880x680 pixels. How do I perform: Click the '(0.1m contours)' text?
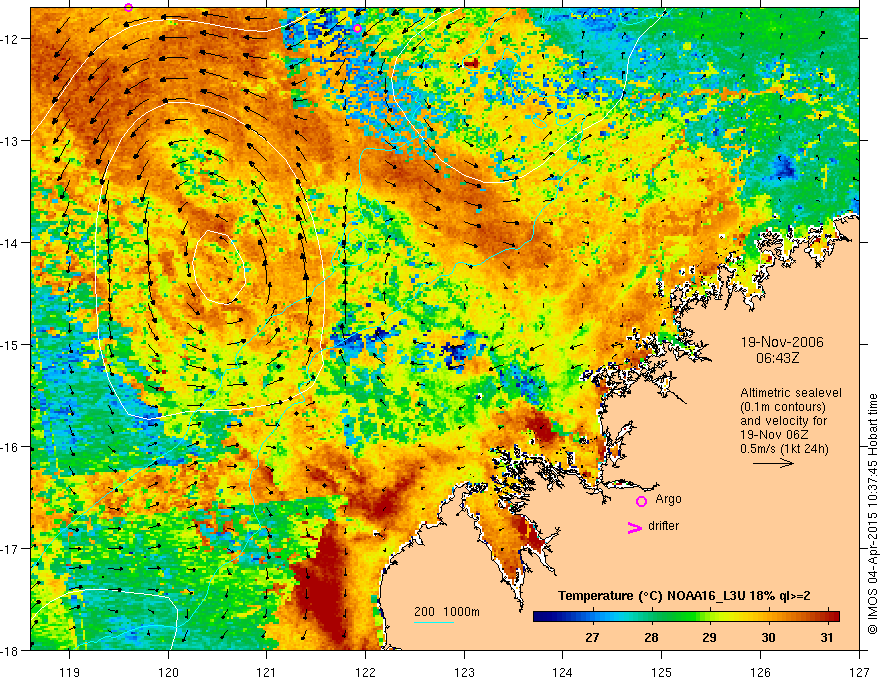coord(783,407)
